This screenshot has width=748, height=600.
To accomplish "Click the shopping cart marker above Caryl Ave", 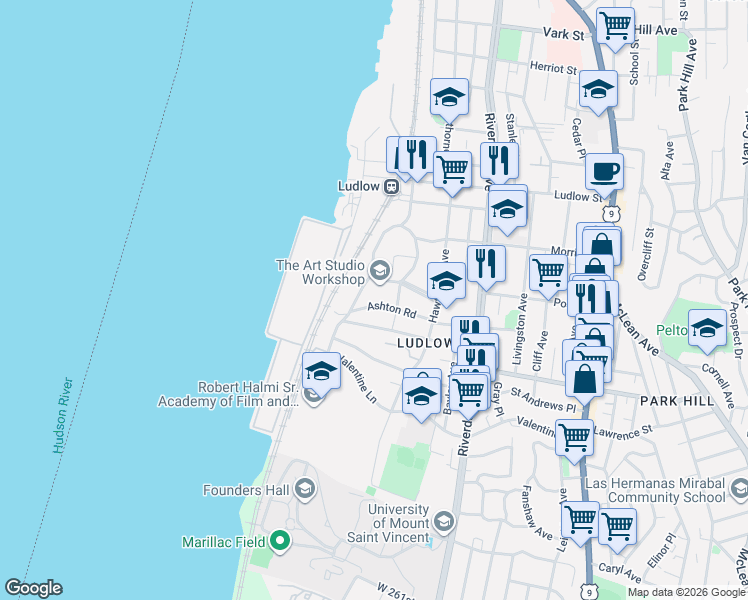I will 617,528.
